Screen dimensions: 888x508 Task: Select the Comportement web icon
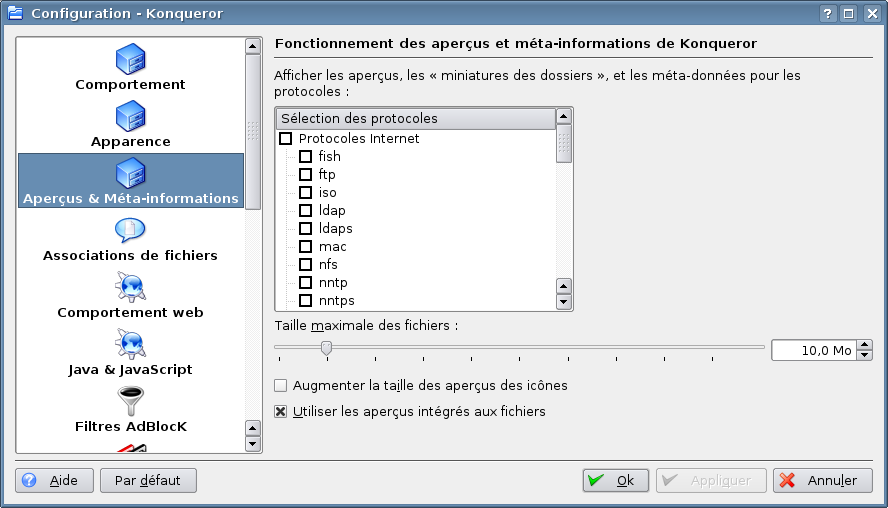[130, 289]
